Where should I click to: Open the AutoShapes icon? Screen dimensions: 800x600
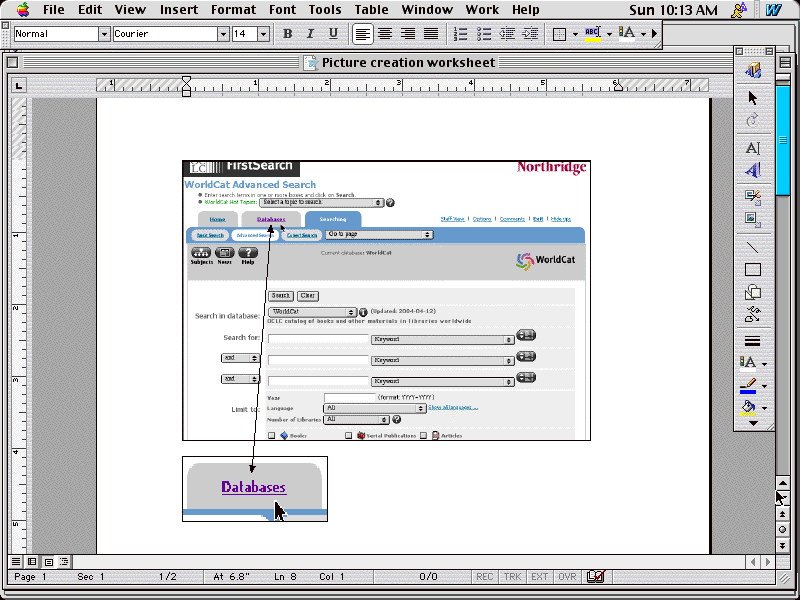click(x=753, y=292)
